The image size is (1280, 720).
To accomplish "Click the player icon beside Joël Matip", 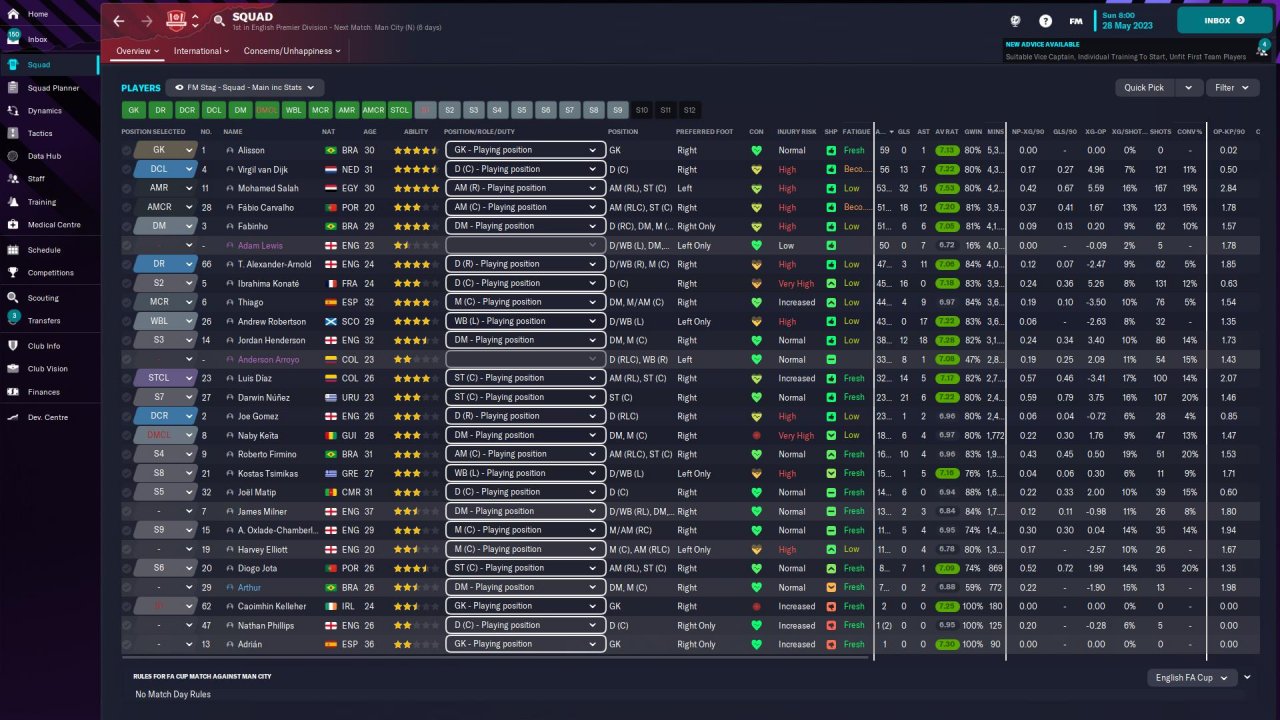I will click(230, 492).
